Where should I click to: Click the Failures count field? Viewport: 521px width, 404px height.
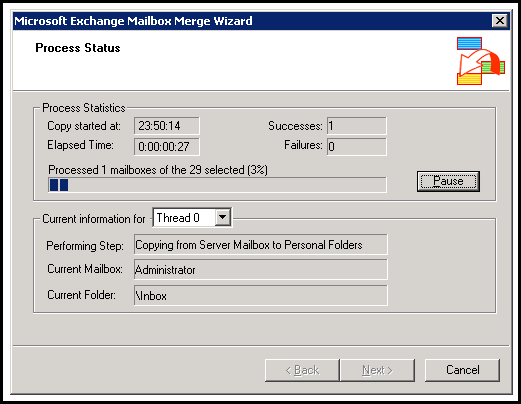pyautogui.click(x=357, y=147)
